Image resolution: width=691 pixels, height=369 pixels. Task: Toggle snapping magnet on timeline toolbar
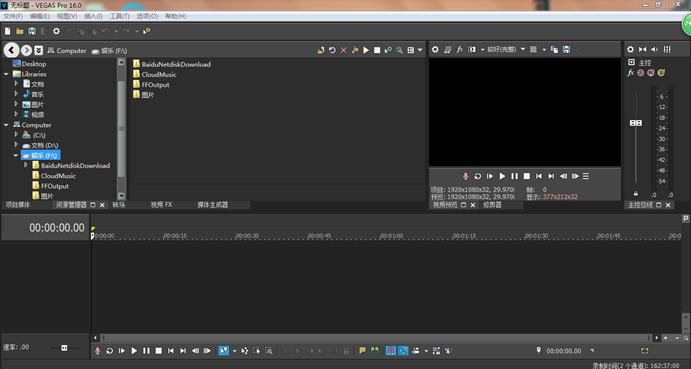(390, 350)
